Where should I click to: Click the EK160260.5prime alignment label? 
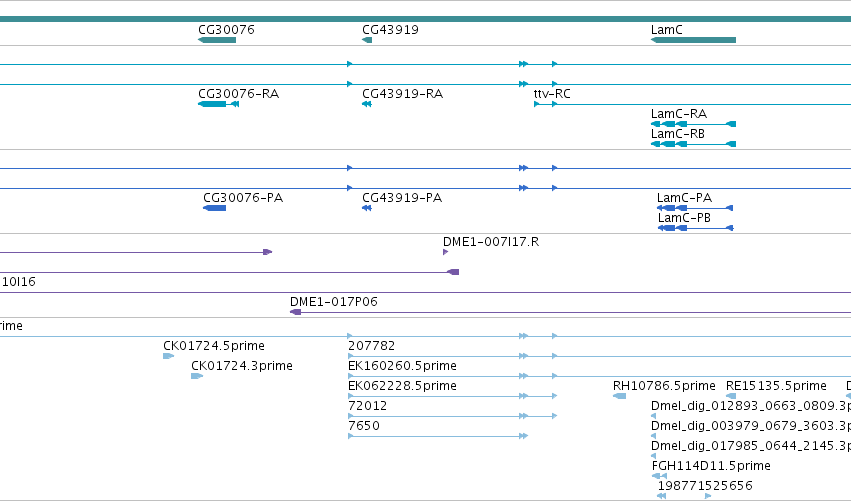[402, 366]
